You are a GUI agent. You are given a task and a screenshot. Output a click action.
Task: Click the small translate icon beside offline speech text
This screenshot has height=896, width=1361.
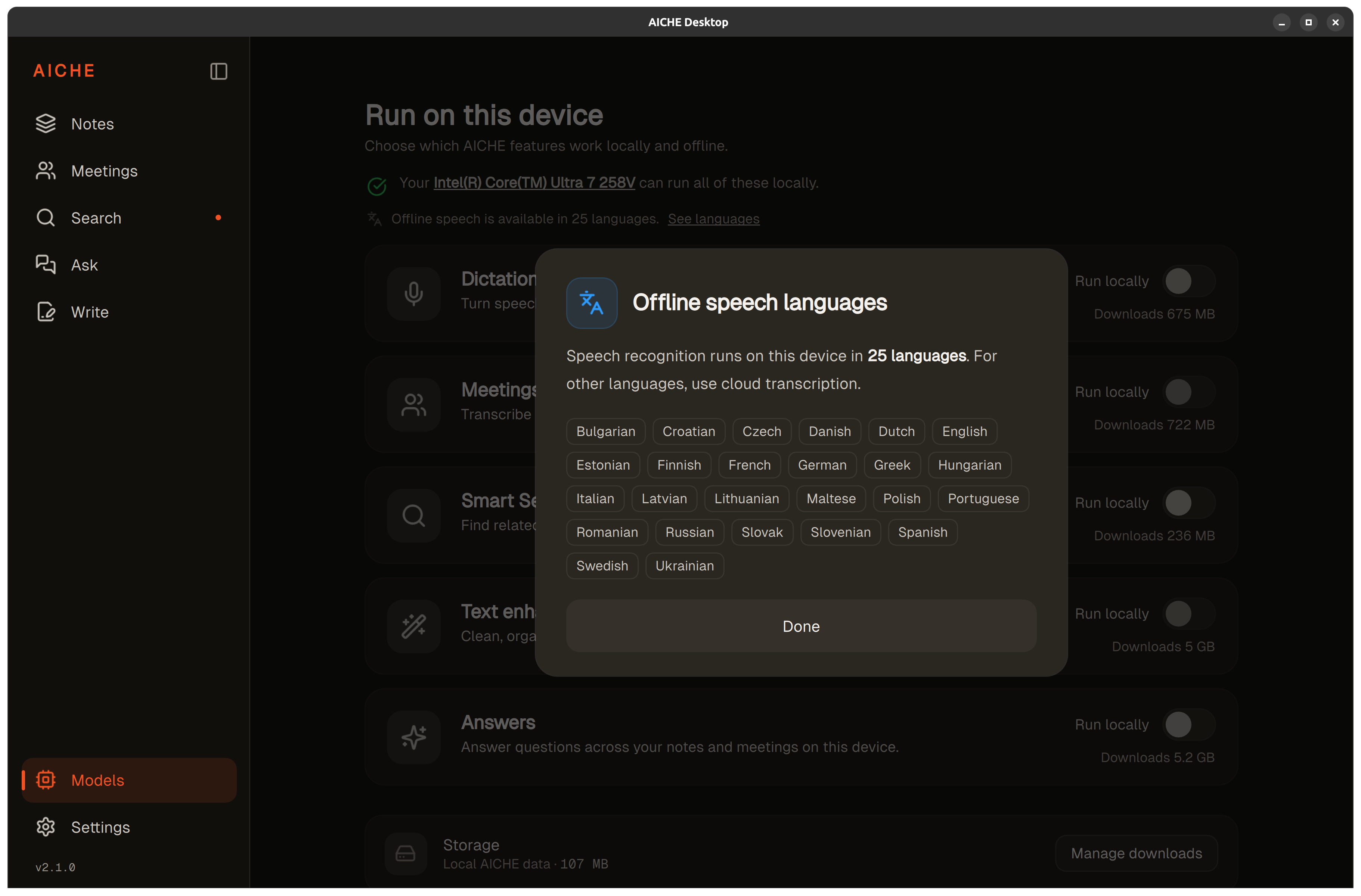[x=374, y=219]
